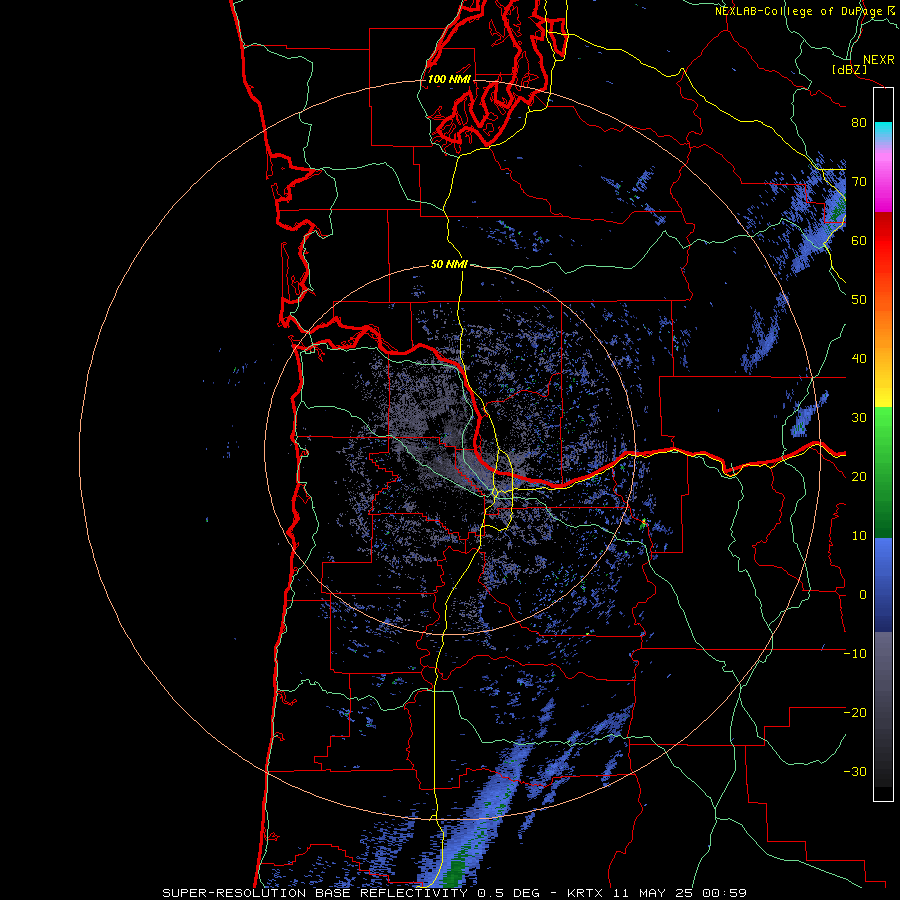The height and width of the screenshot is (900, 900).
Task: Click the -20 value on reflectivity scale
Action: [855, 712]
